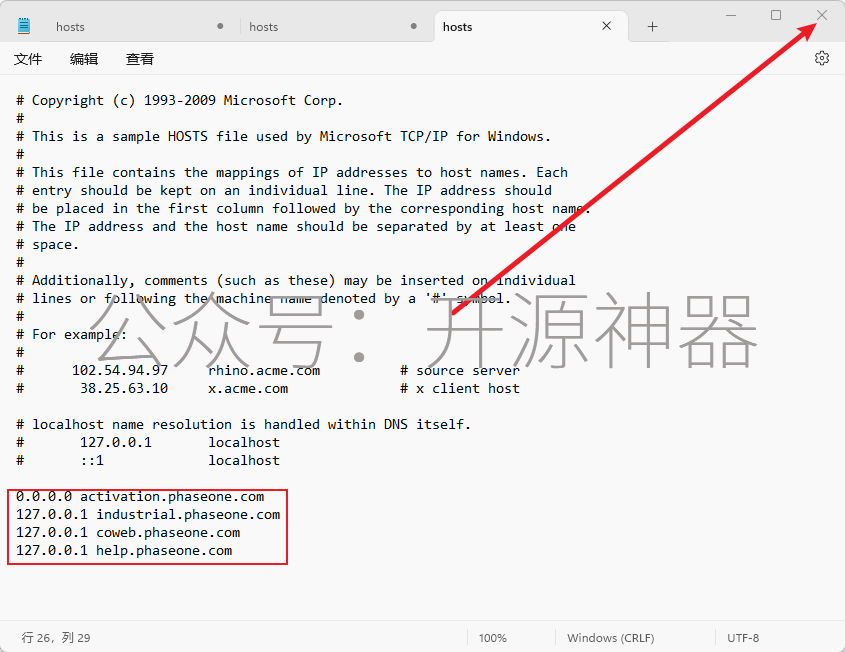This screenshot has width=845, height=652.
Task: Click the line "127.0.0.1 coweb.phaseone.com"
Action: (128, 532)
